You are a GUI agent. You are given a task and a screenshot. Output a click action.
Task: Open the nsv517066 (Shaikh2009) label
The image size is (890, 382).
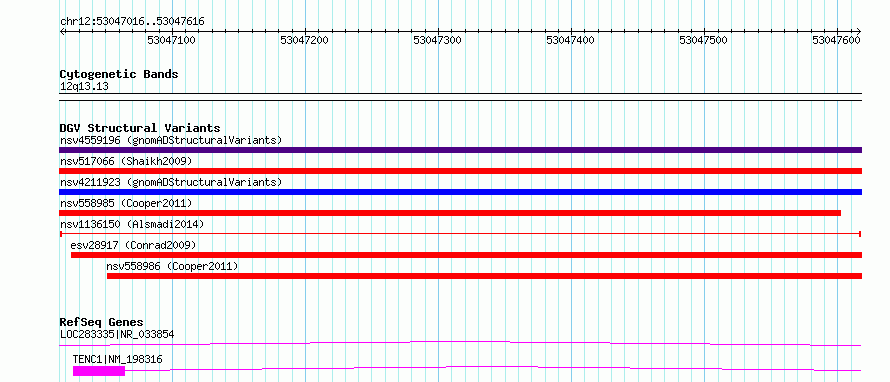126,161
